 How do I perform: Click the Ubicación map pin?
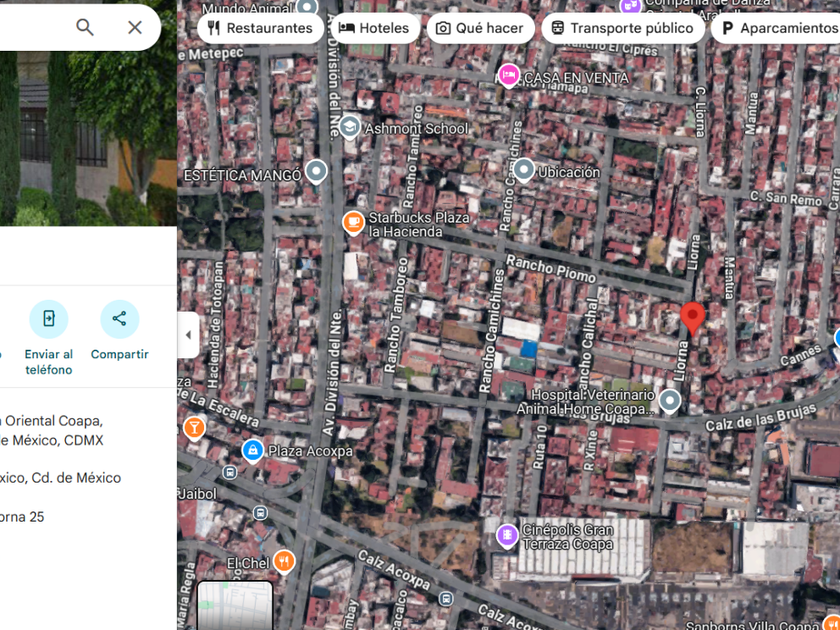pos(524,171)
